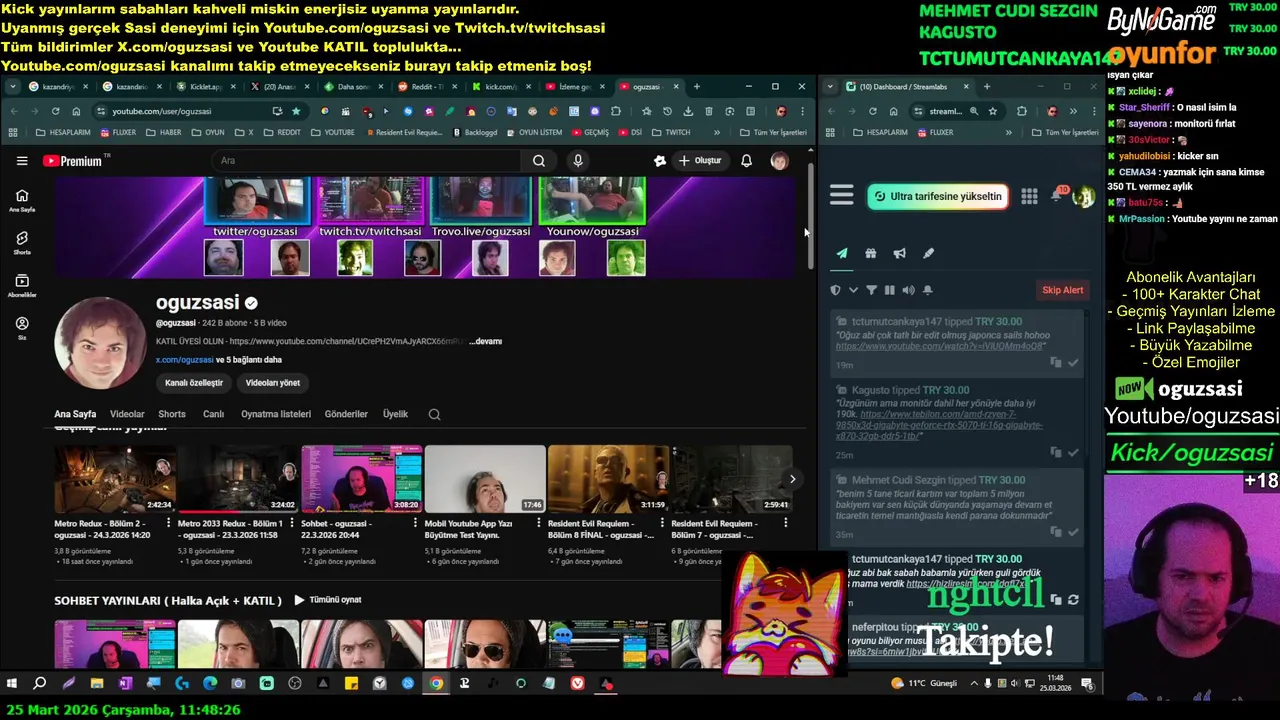Open the YouTube hamburger guide menu

point(22,161)
